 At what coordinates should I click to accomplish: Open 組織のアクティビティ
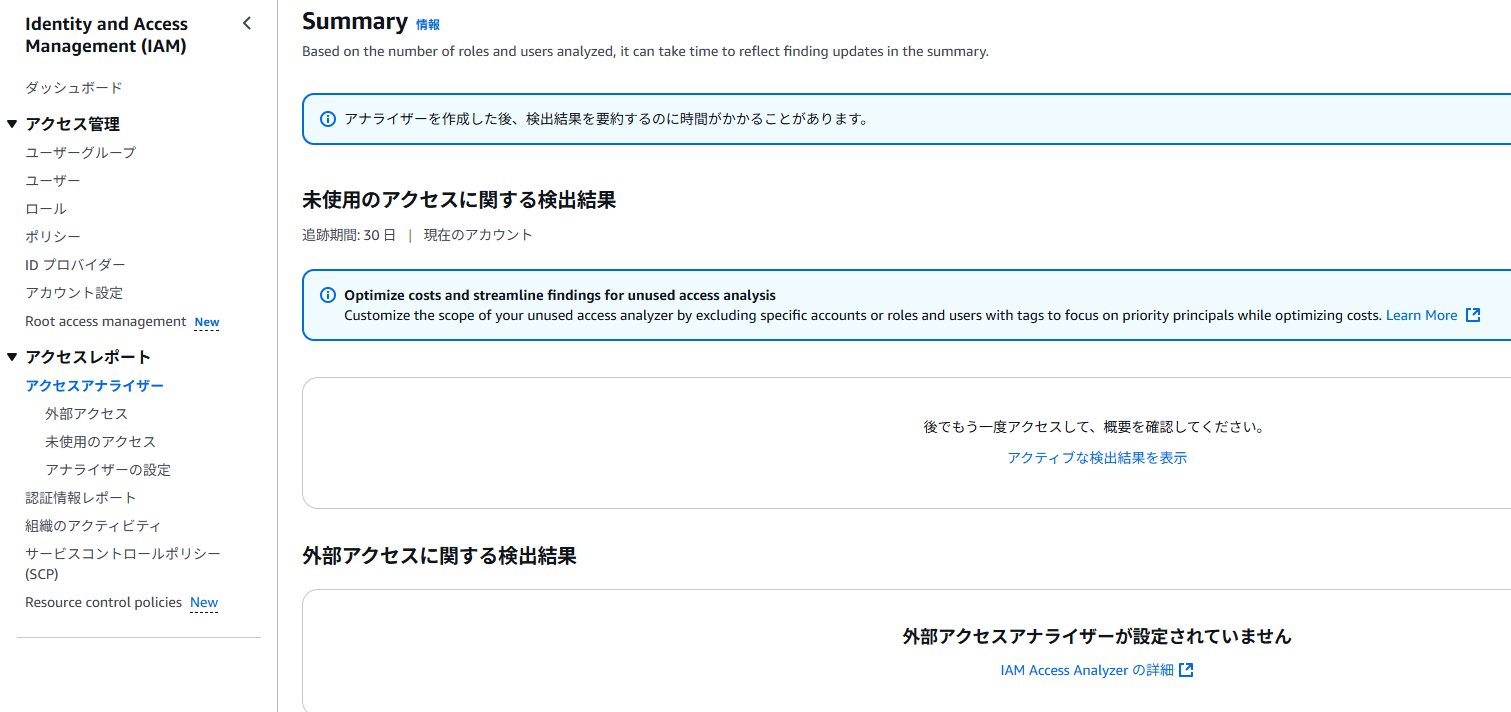(94, 525)
